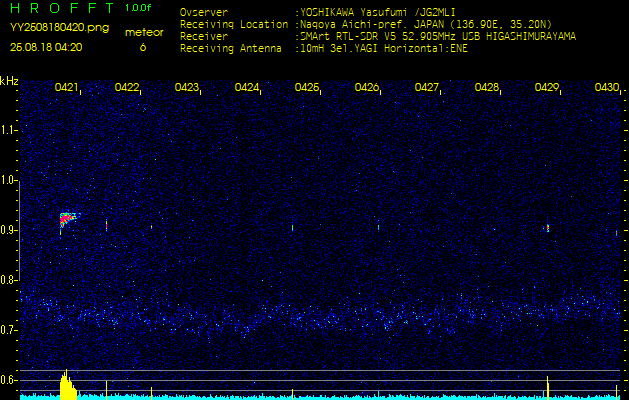Click the yellow signal spike near 0429
Viewport: 629px width, 400px height.
pos(548,387)
